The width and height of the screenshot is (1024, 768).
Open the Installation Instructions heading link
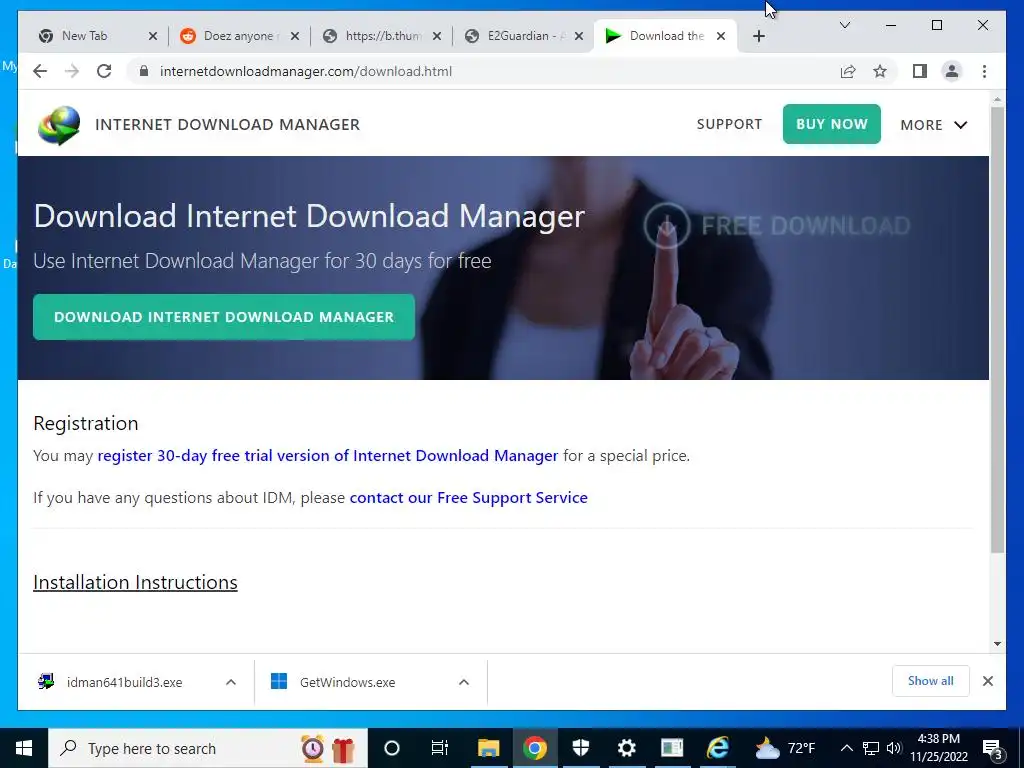pyautogui.click(x=135, y=582)
